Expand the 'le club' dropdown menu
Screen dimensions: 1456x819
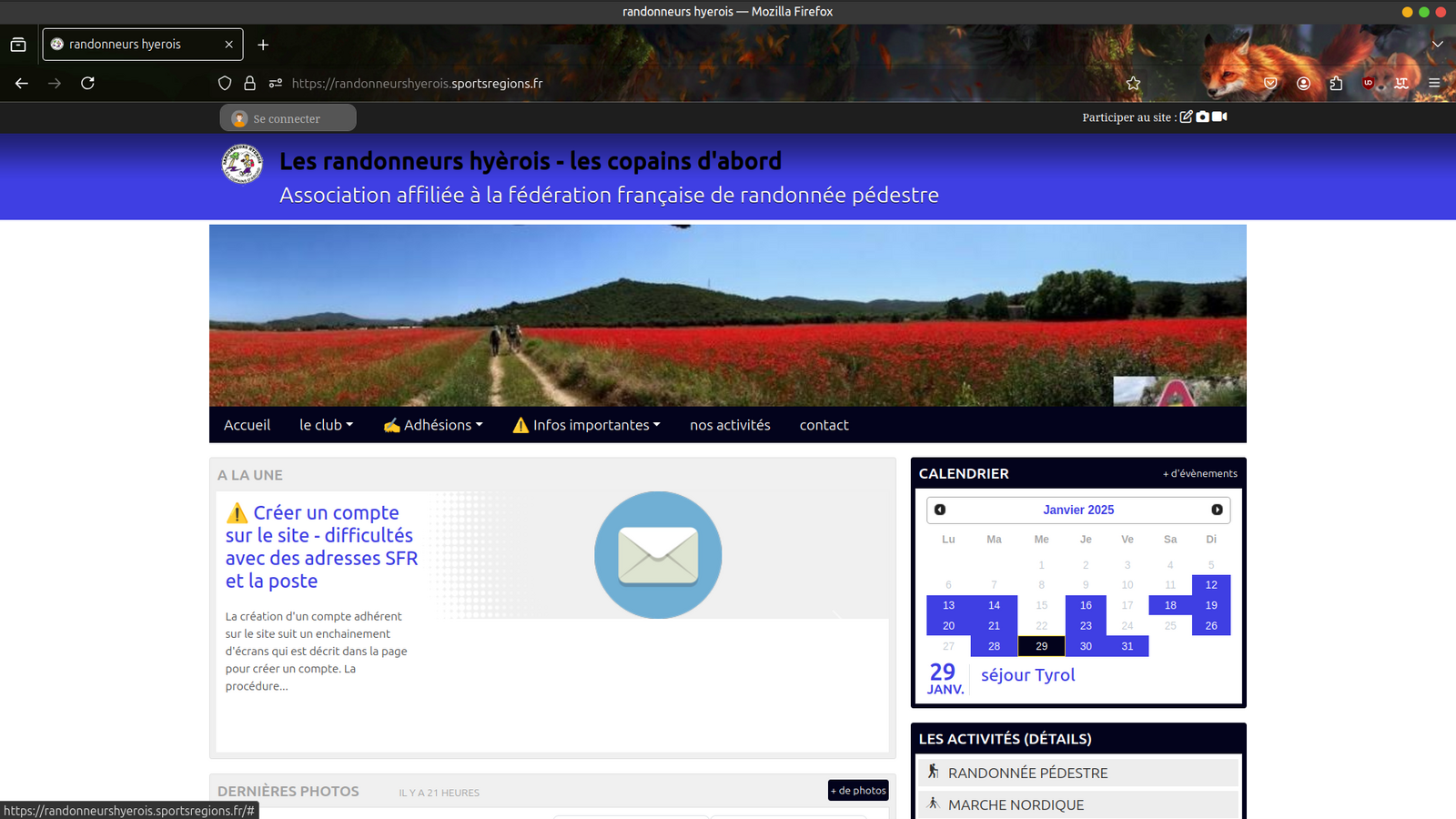tap(326, 425)
